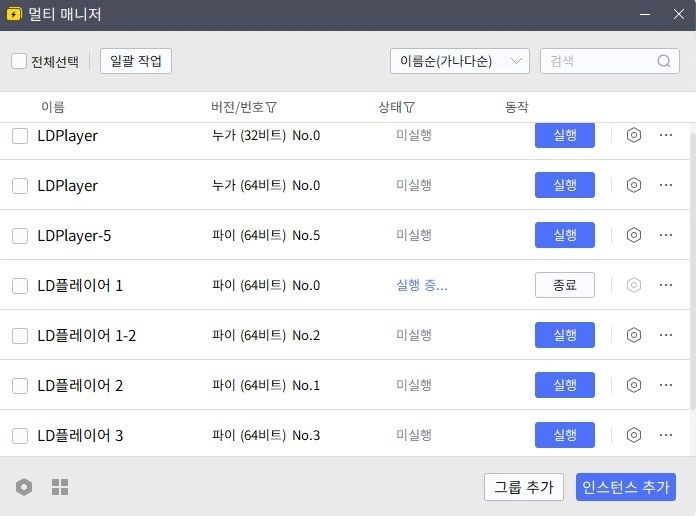
Task: Click the 실행 중... status text
Action: pyautogui.click(x=422, y=285)
